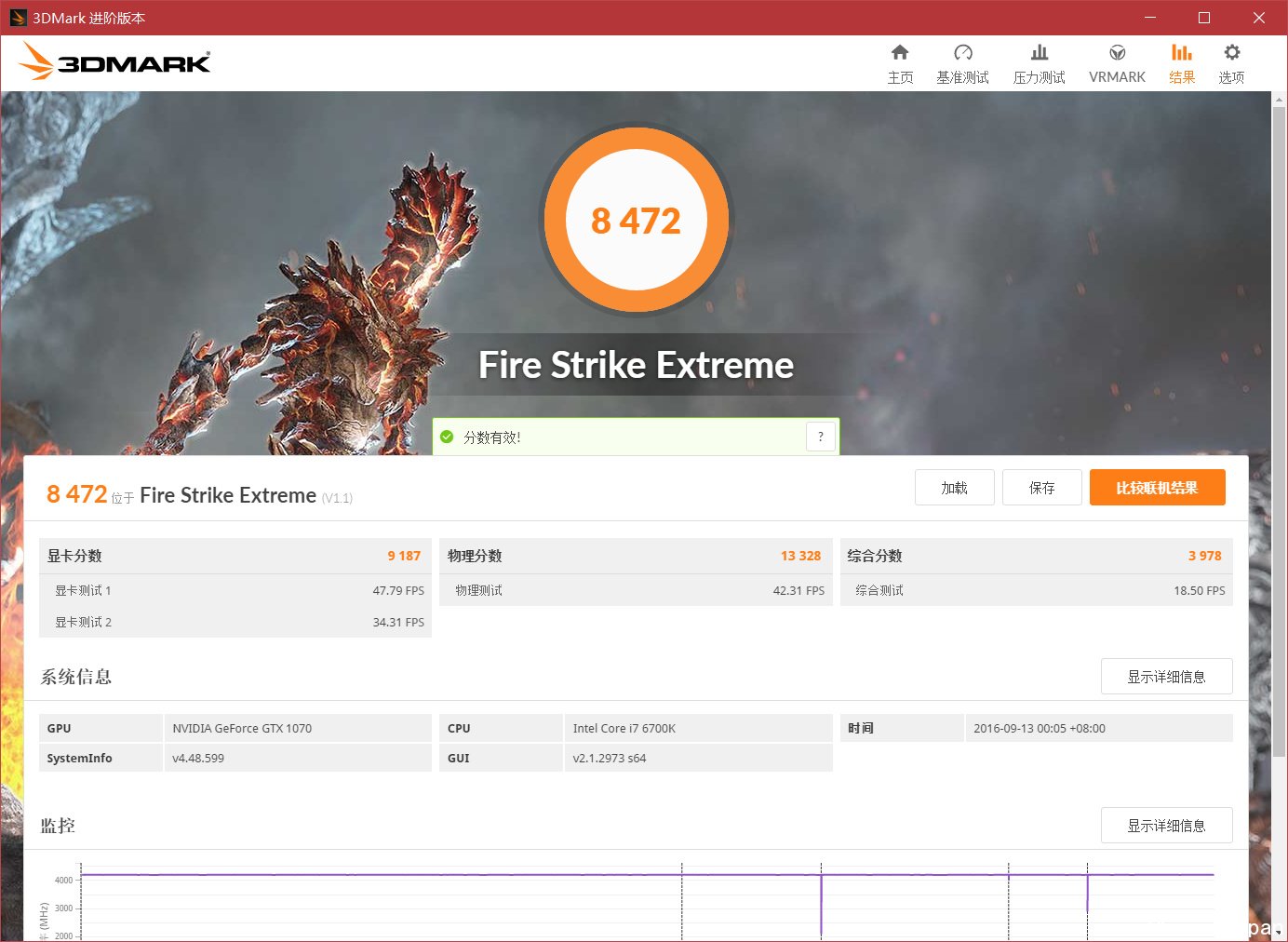Click the NVIDIA GeForce GTX 1070 value
1288x942 pixels.
tap(242, 728)
